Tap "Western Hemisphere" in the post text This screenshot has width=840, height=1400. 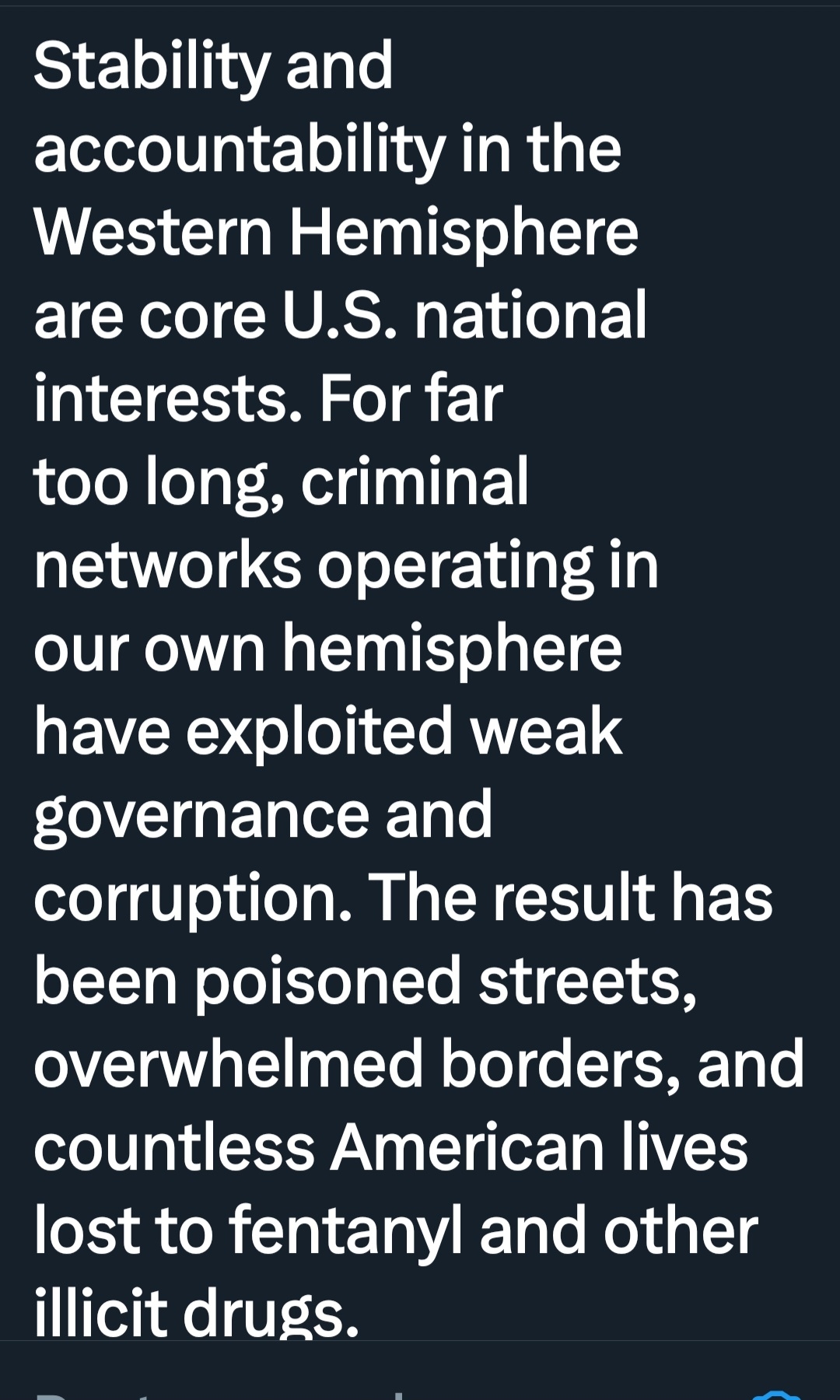tap(336, 233)
